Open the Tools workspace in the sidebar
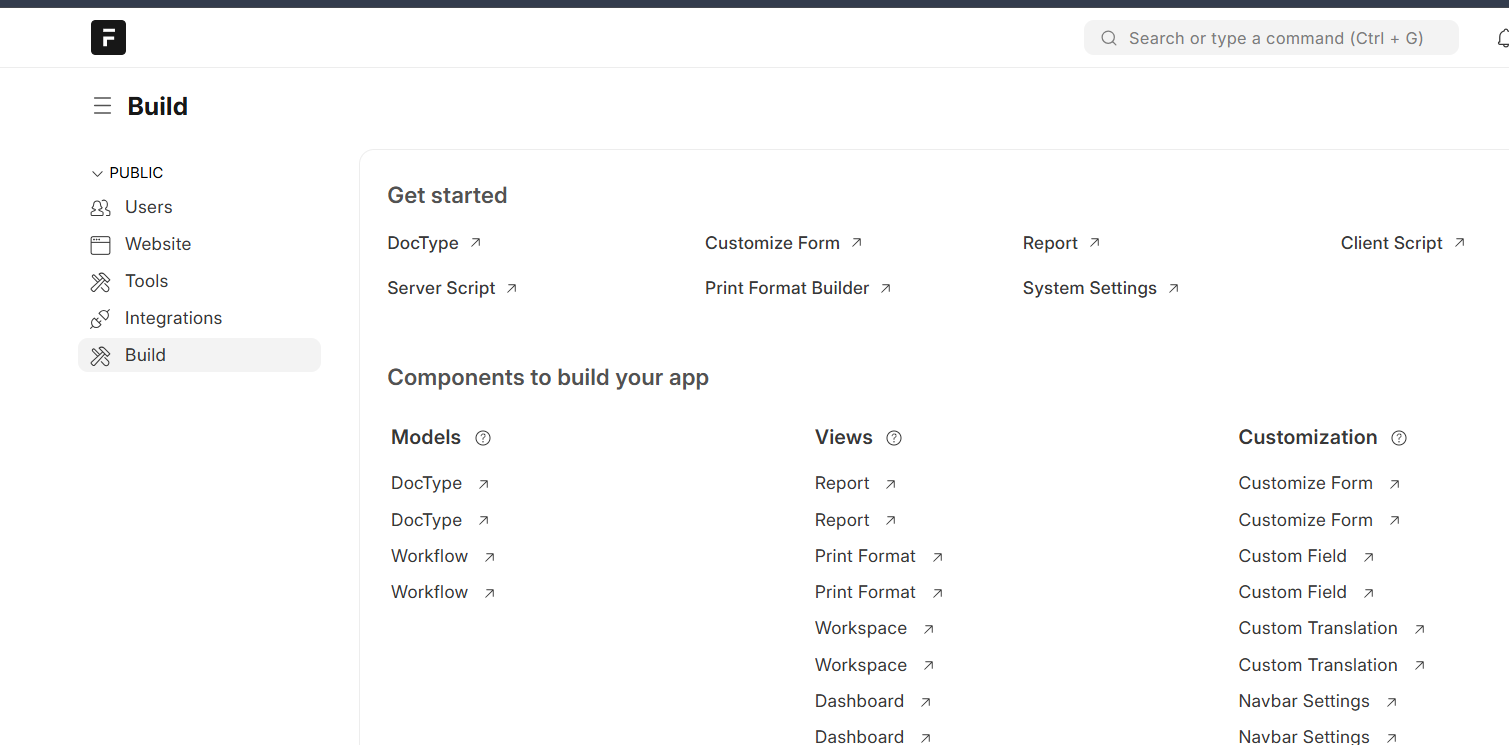Image resolution: width=1509 pixels, height=745 pixels. pos(146,281)
